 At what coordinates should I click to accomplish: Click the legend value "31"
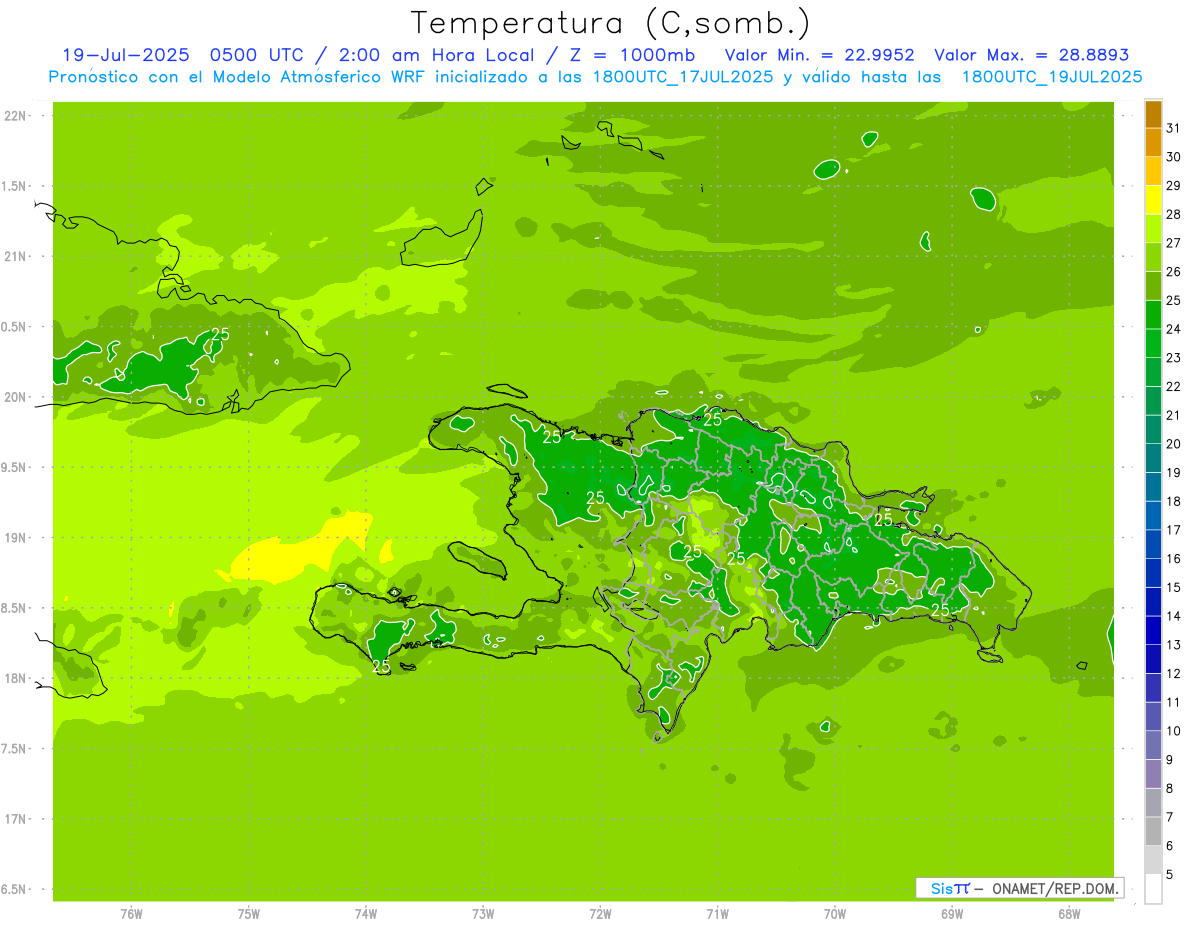(1174, 128)
